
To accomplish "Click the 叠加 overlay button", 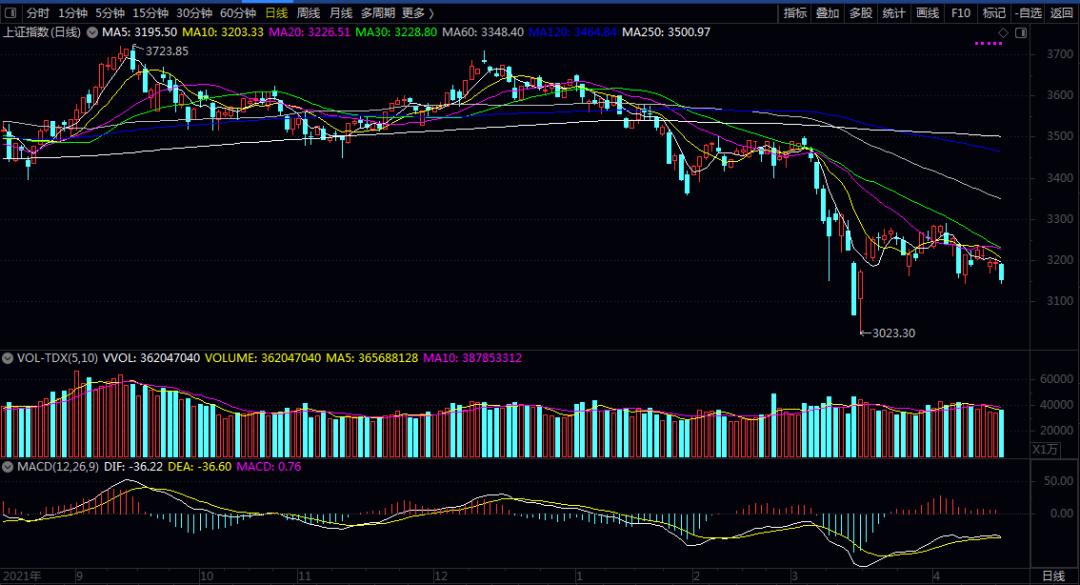I will [x=828, y=13].
